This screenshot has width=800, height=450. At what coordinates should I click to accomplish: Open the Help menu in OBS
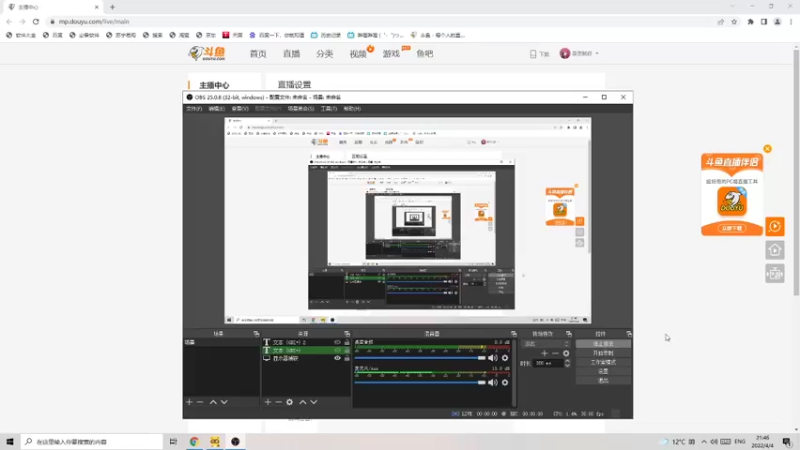coord(352,109)
